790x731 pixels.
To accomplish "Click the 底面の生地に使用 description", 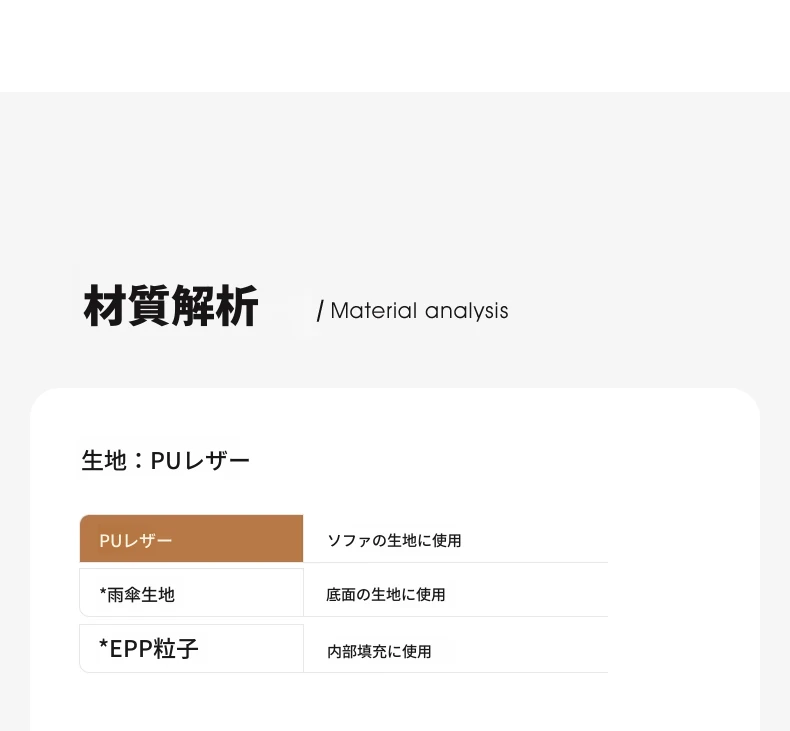I will pyautogui.click(x=385, y=594).
